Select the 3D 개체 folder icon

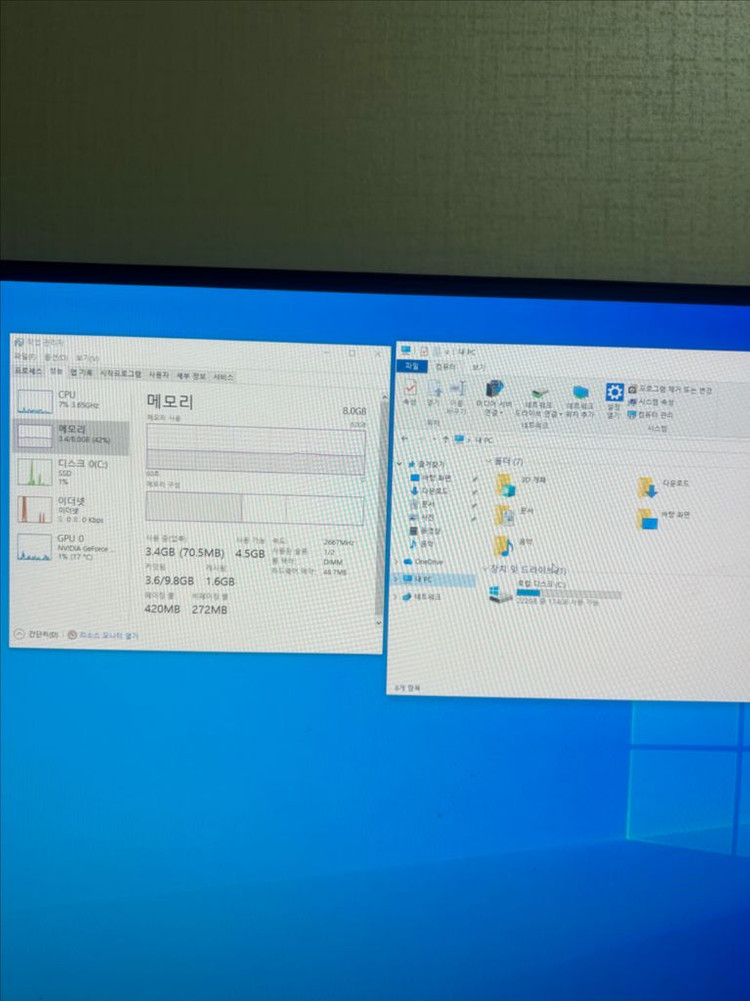pos(506,485)
